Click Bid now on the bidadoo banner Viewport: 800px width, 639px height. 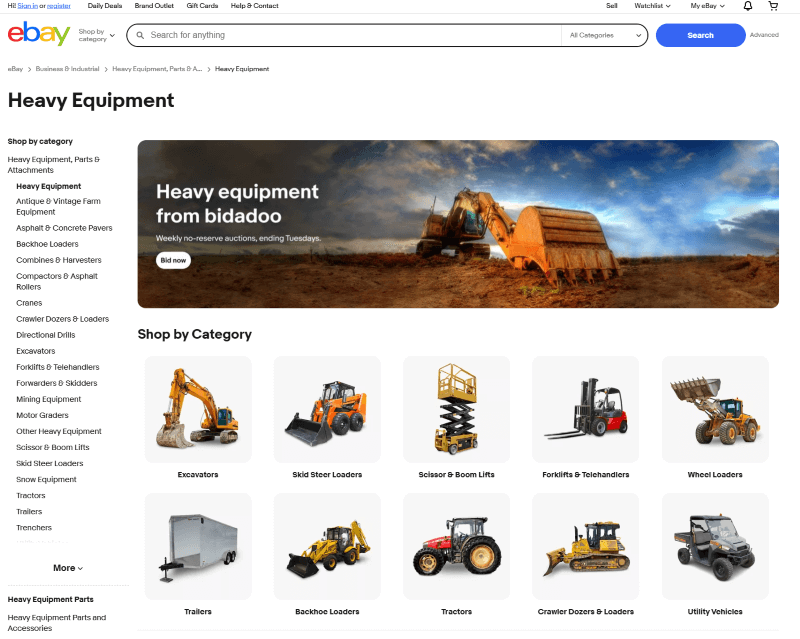pos(173,260)
